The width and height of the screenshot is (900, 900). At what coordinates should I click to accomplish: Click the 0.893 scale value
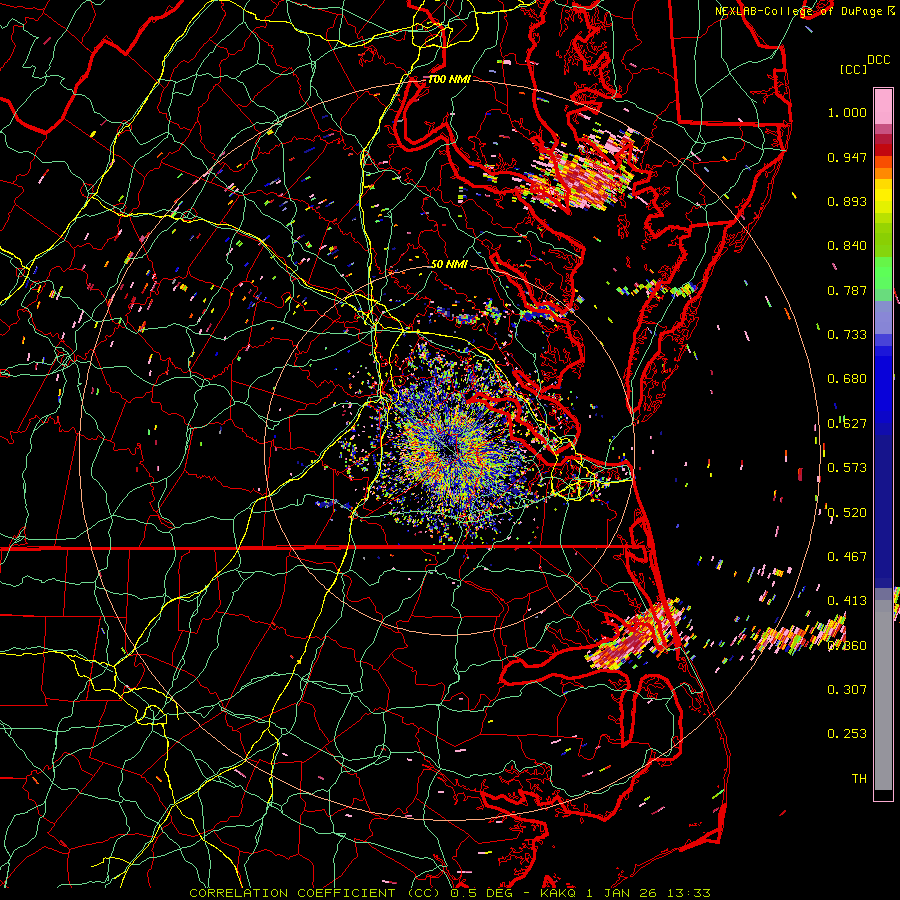pyautogui.click(x=847, y=201)
